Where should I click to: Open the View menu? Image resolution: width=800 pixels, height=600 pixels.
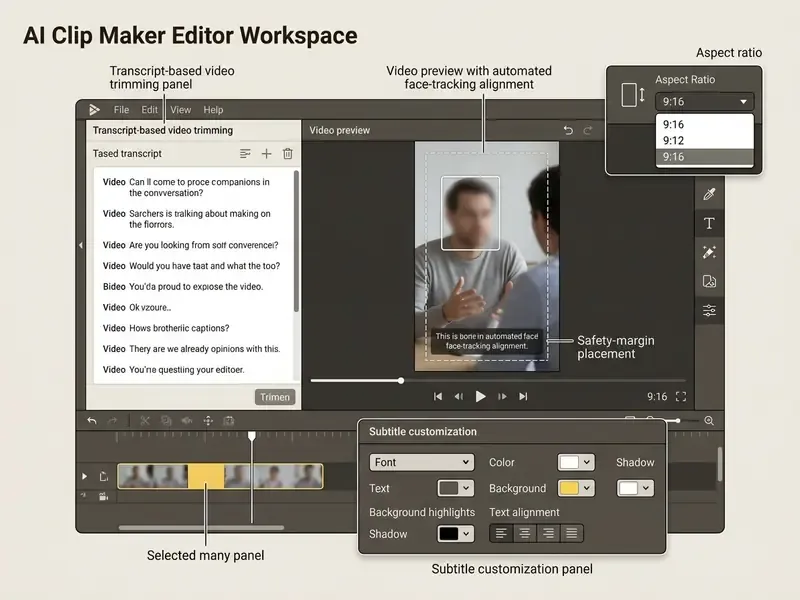point(181,110)
